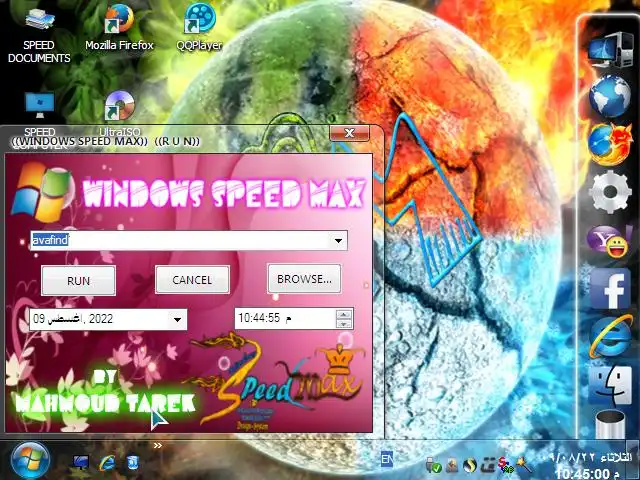The width and height of the screenshot is (640, 480).
Task: Open Internet Explorer from the taskbar quick launch
Action: (107, 463)
